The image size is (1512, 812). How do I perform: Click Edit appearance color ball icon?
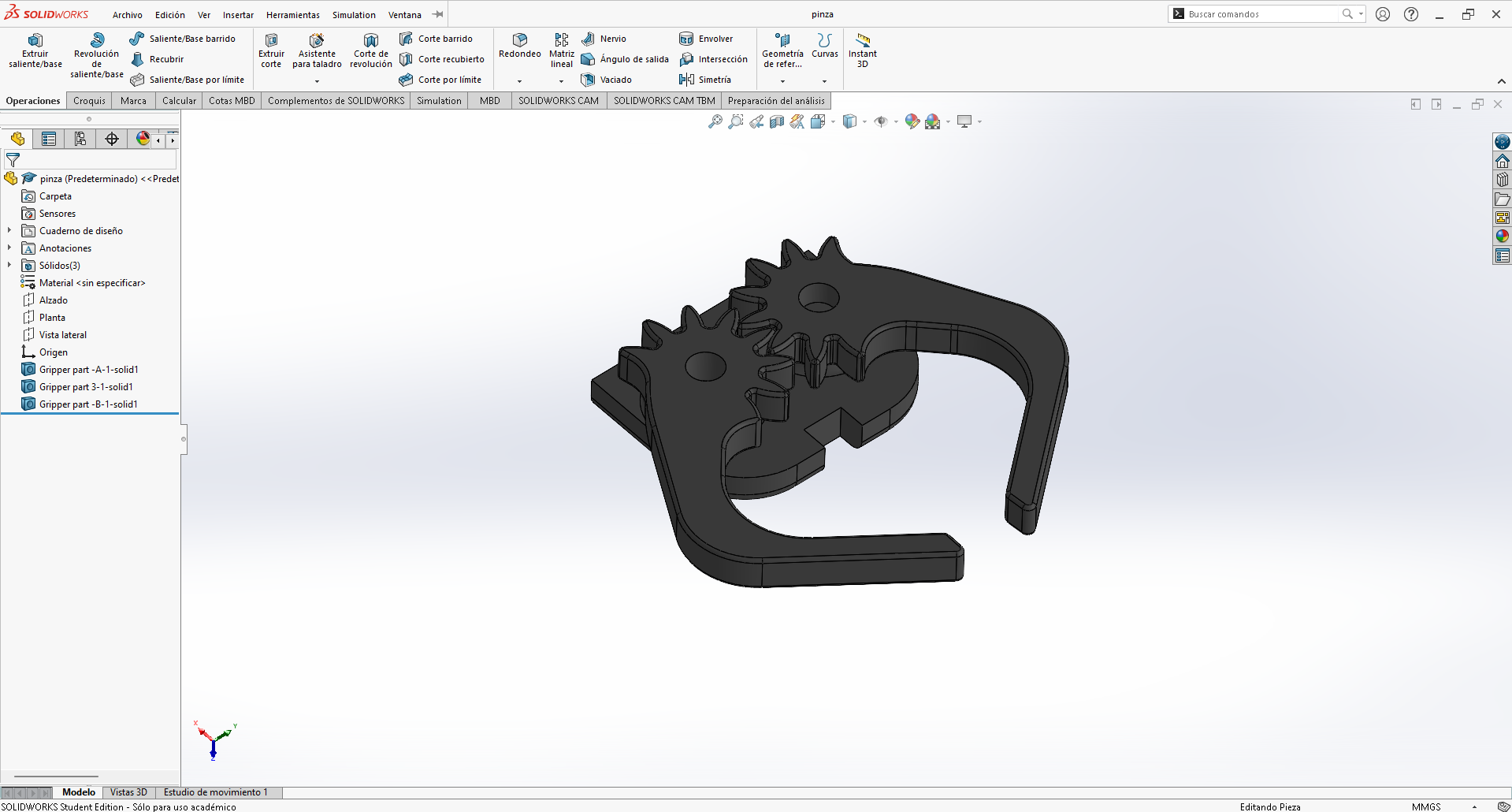point(912,121)
